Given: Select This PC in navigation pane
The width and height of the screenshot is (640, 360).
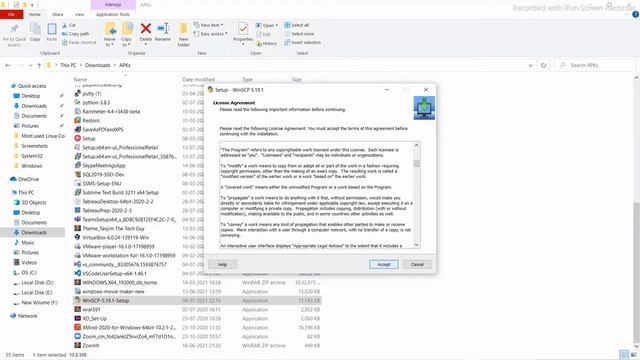Looking at the screenshot, I should click(x=26, y=192).
